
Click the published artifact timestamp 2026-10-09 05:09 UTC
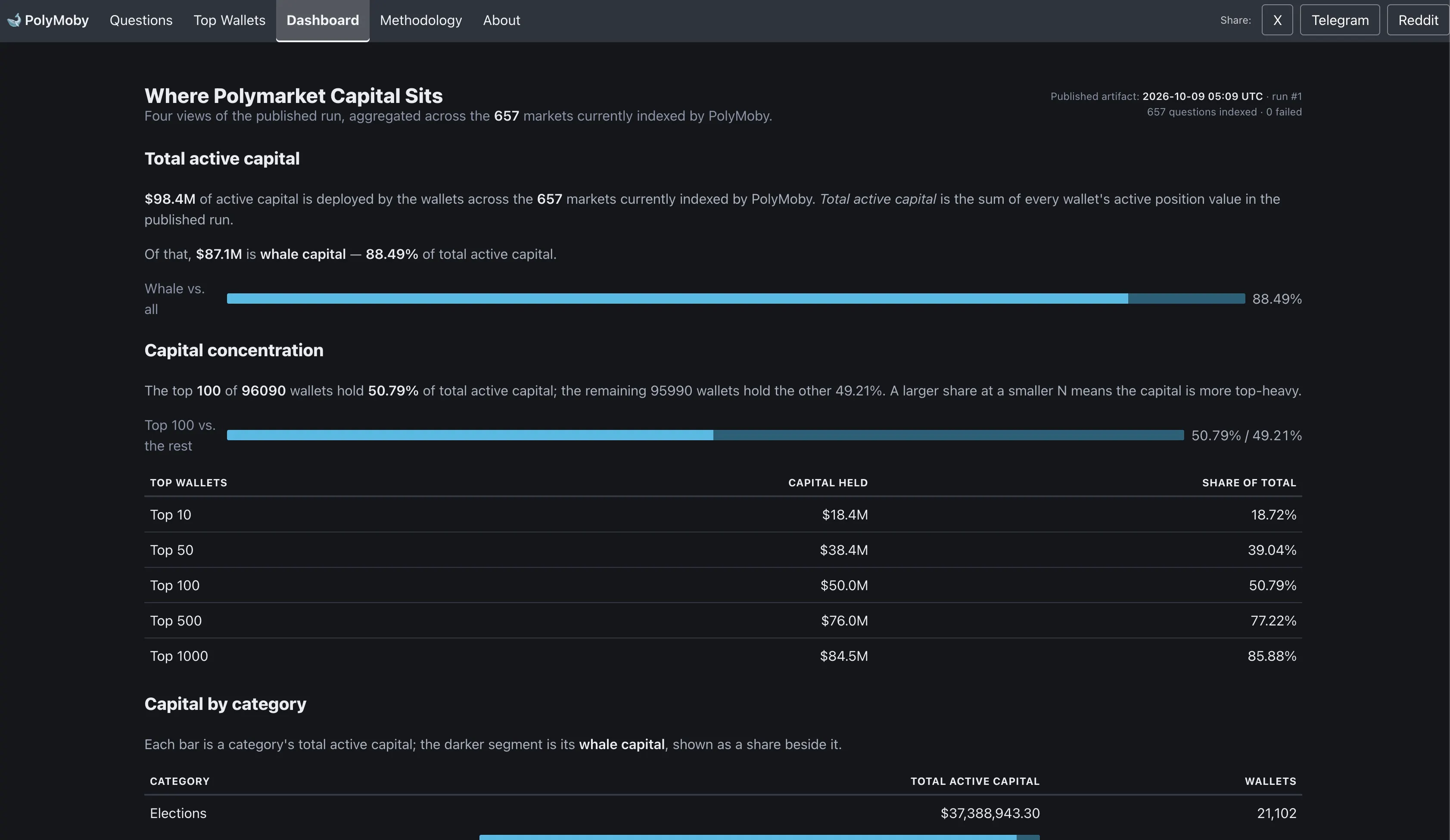click(x=1202, y=96)
